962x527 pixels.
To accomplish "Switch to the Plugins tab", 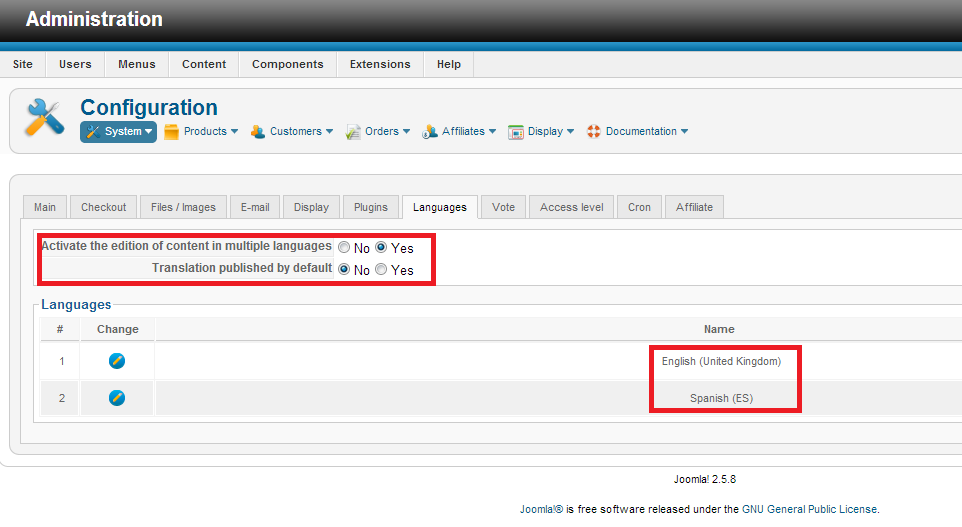I will click(371, 207).
